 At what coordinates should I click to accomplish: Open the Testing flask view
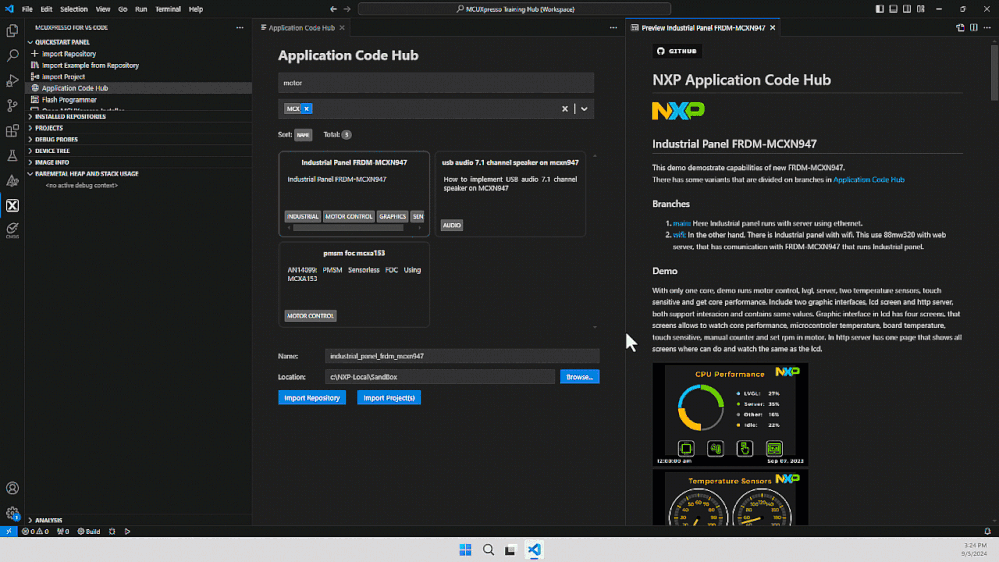coord(12,155)
